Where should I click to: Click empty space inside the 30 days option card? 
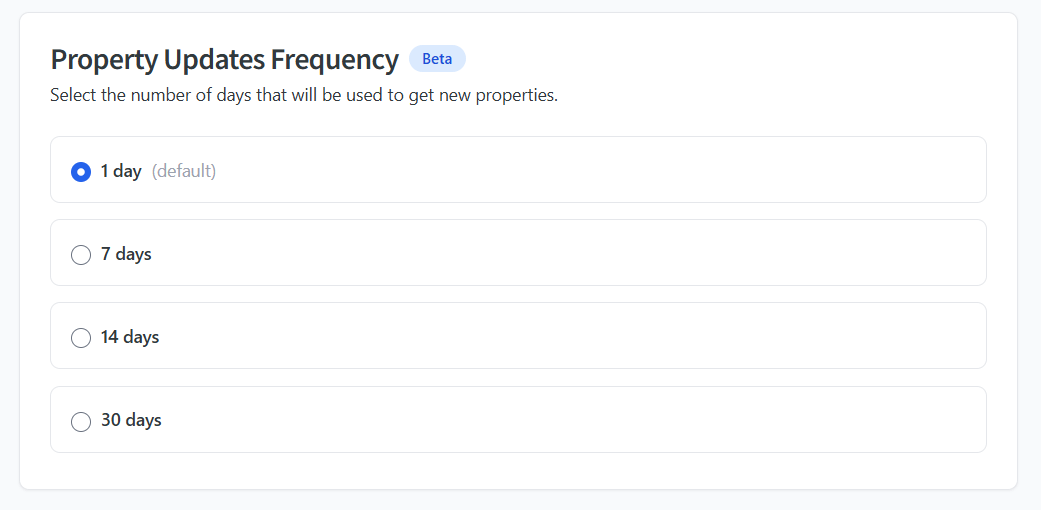coord(600,420)
